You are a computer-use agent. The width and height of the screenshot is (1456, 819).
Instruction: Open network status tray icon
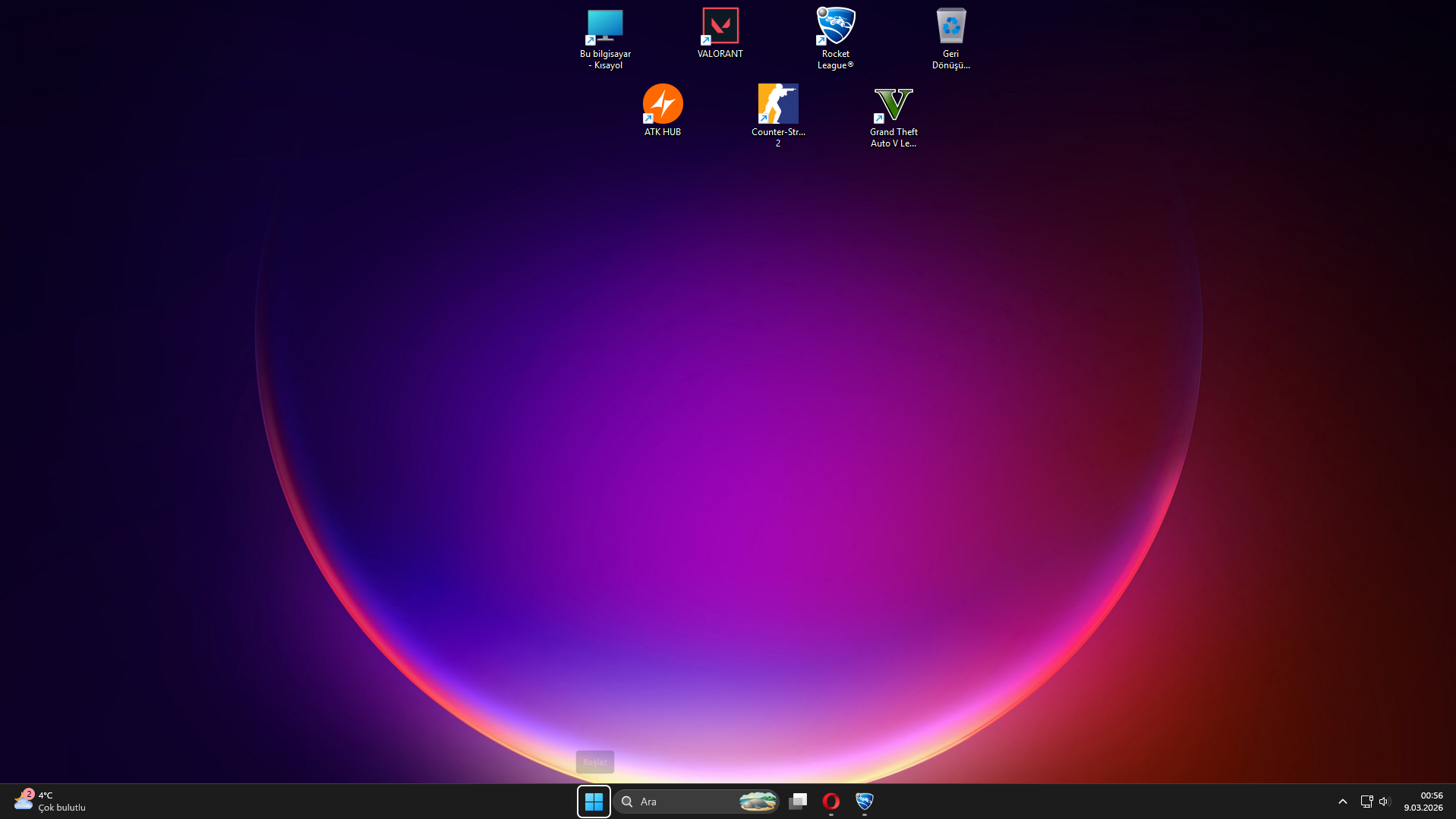click(x=1366, y=802)
